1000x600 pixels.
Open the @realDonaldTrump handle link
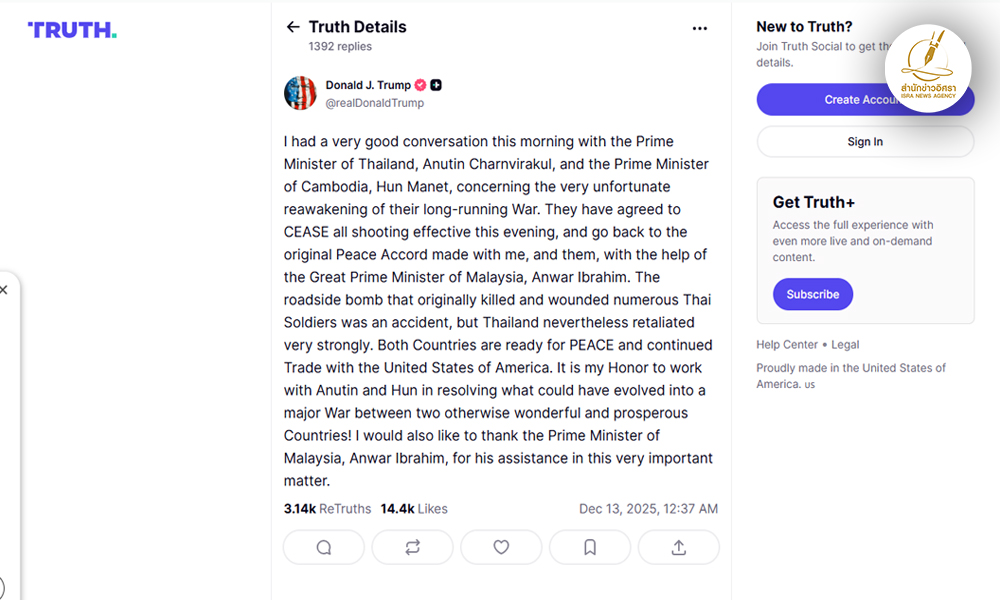(375, 103)
